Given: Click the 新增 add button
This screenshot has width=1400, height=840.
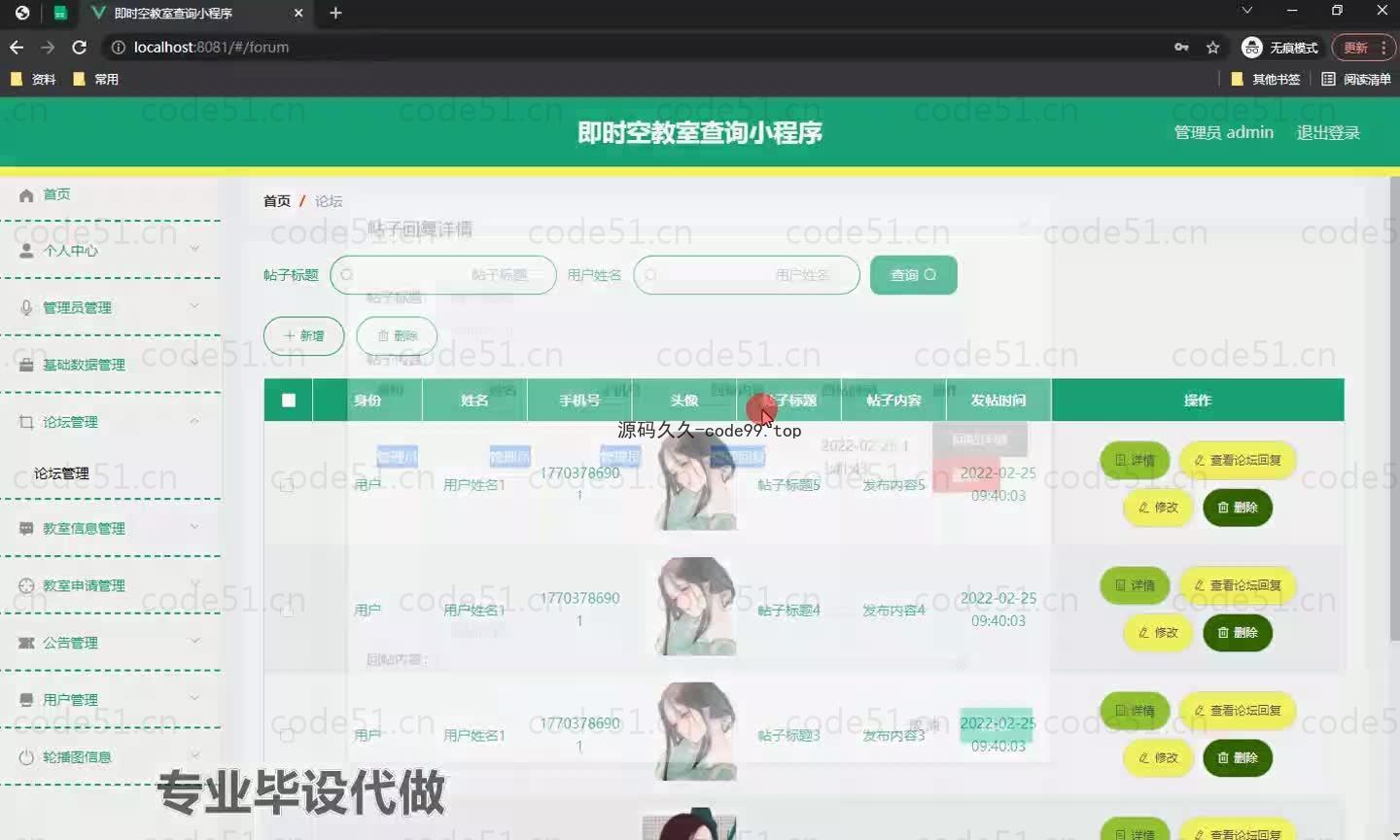Looking at the screenshot, I should (303, 335).
